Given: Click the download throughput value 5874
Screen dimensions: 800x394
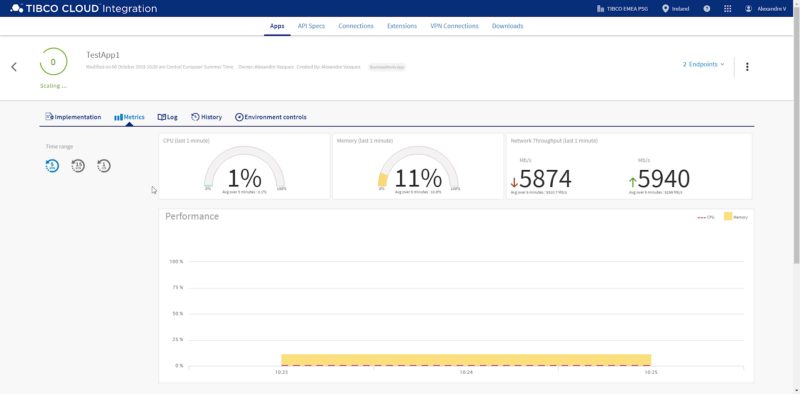Looking at the screenshot, I should coord(545,179).
